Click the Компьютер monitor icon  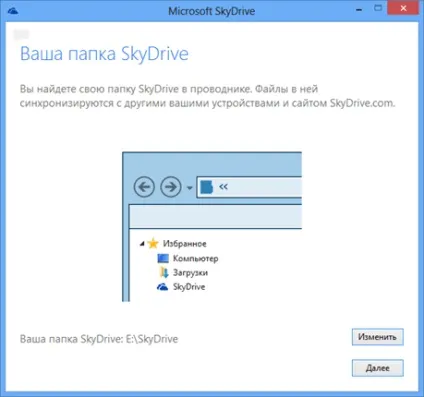tap(163, 258)
